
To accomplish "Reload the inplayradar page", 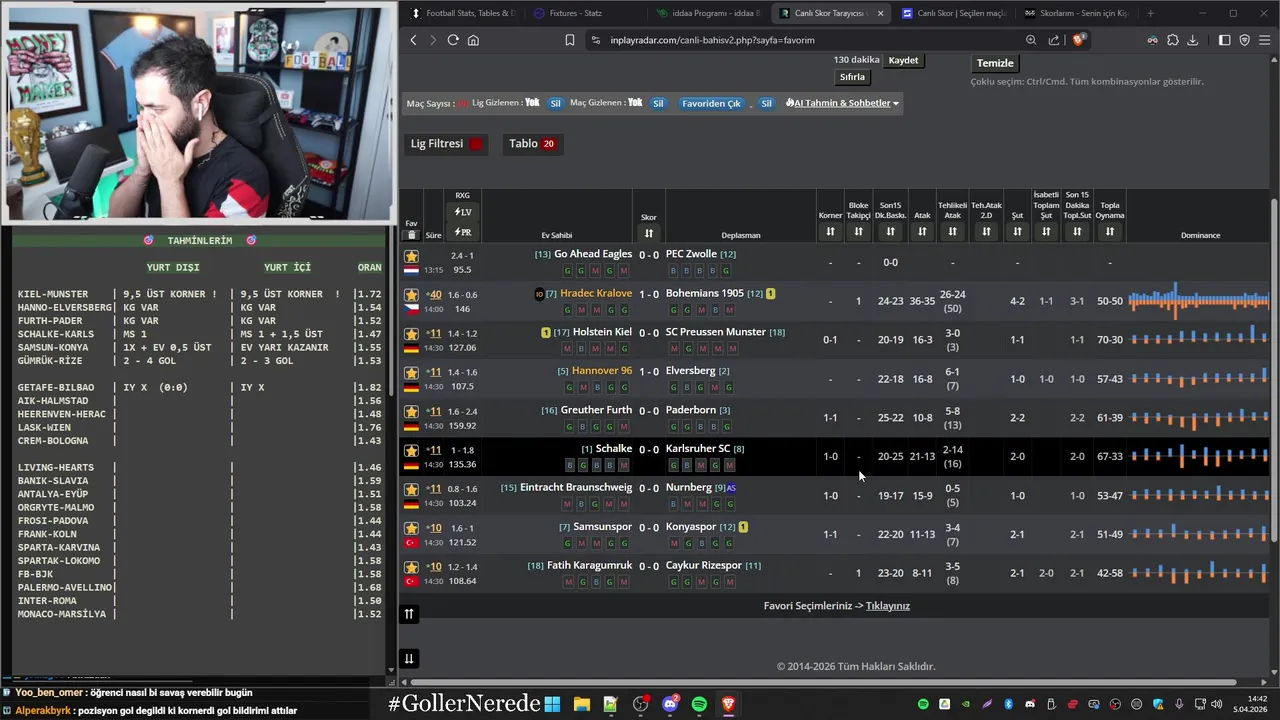I will coord(453,40).
